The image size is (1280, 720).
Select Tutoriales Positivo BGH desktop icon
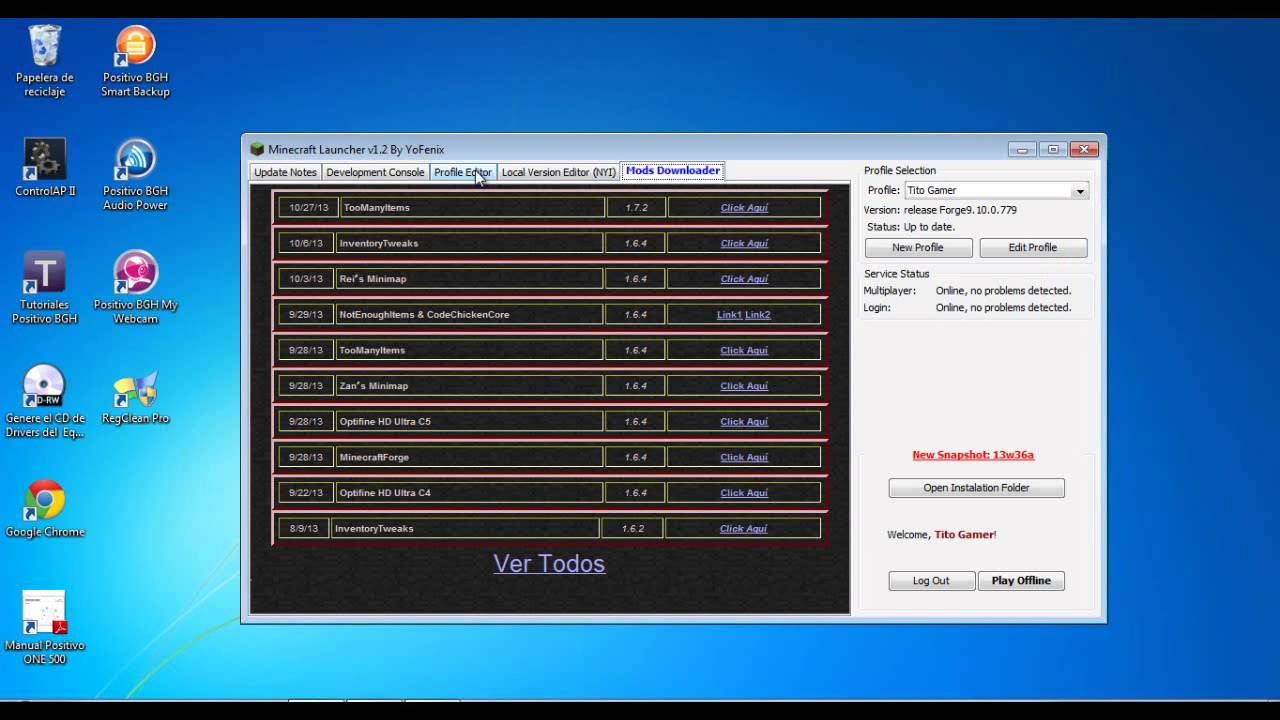(x=44, y=288)
